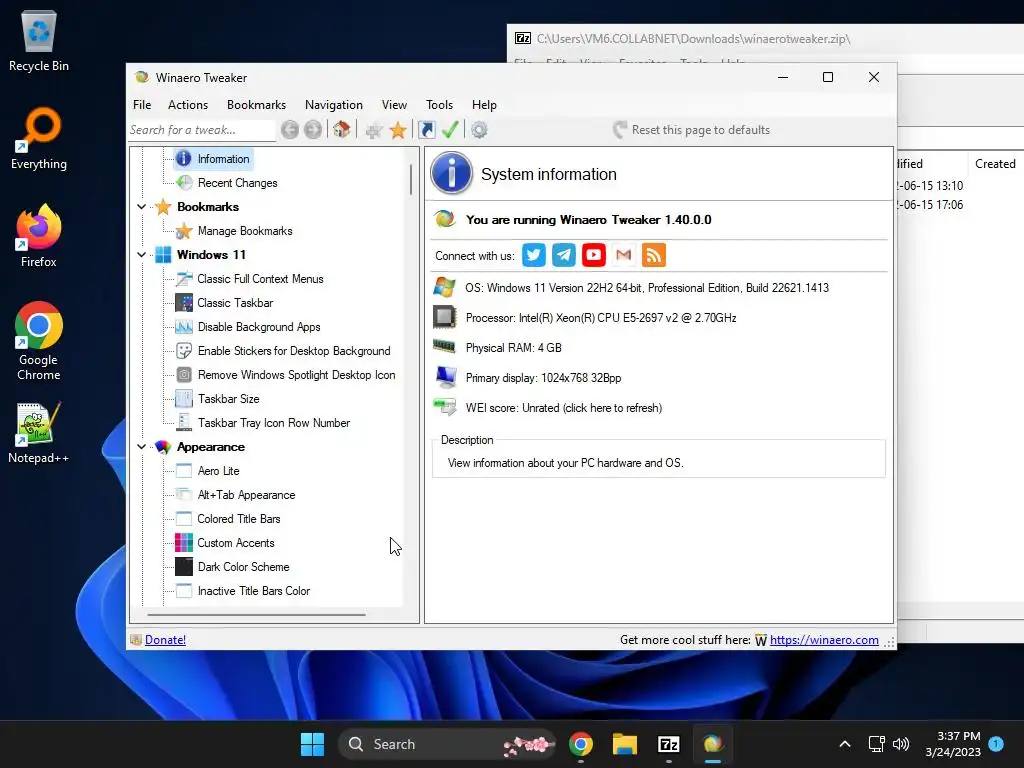Click Reset this page to defaults
The height and width of the screenshot is (768, 1024).
pyautogui.click(x=692, y=130)
